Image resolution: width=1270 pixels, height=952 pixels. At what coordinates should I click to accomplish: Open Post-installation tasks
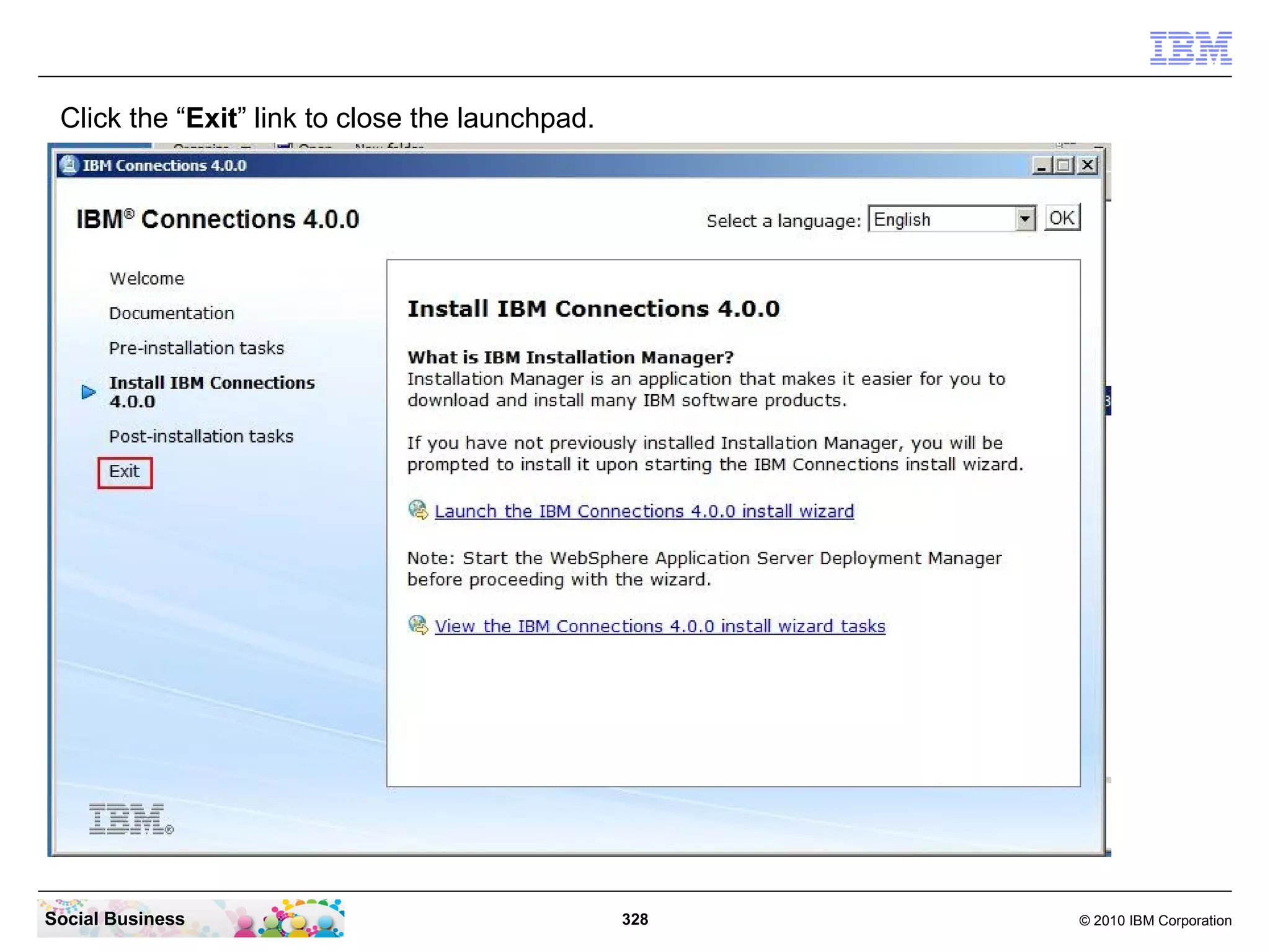point(201,436)
